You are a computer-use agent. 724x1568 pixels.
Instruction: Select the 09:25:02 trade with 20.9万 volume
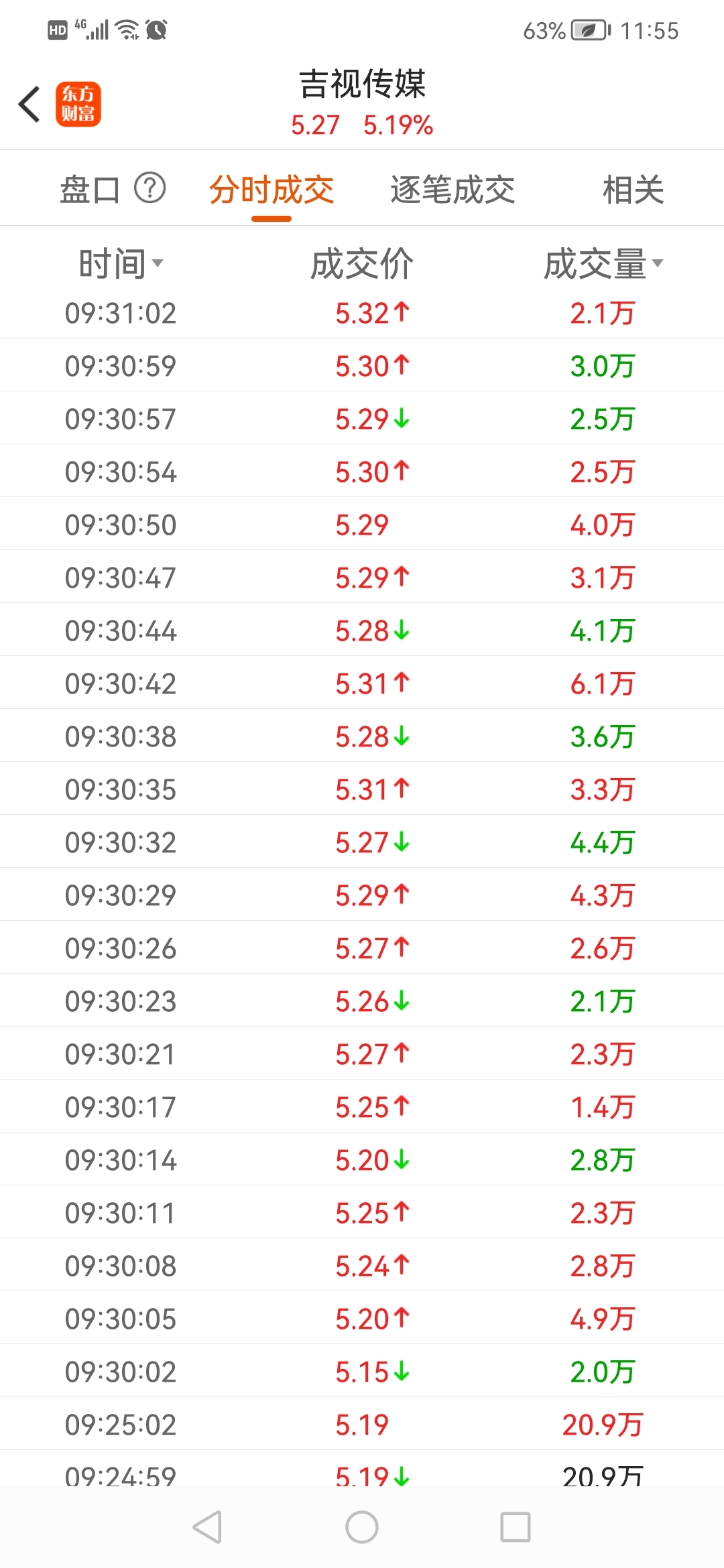point(362,1424)
